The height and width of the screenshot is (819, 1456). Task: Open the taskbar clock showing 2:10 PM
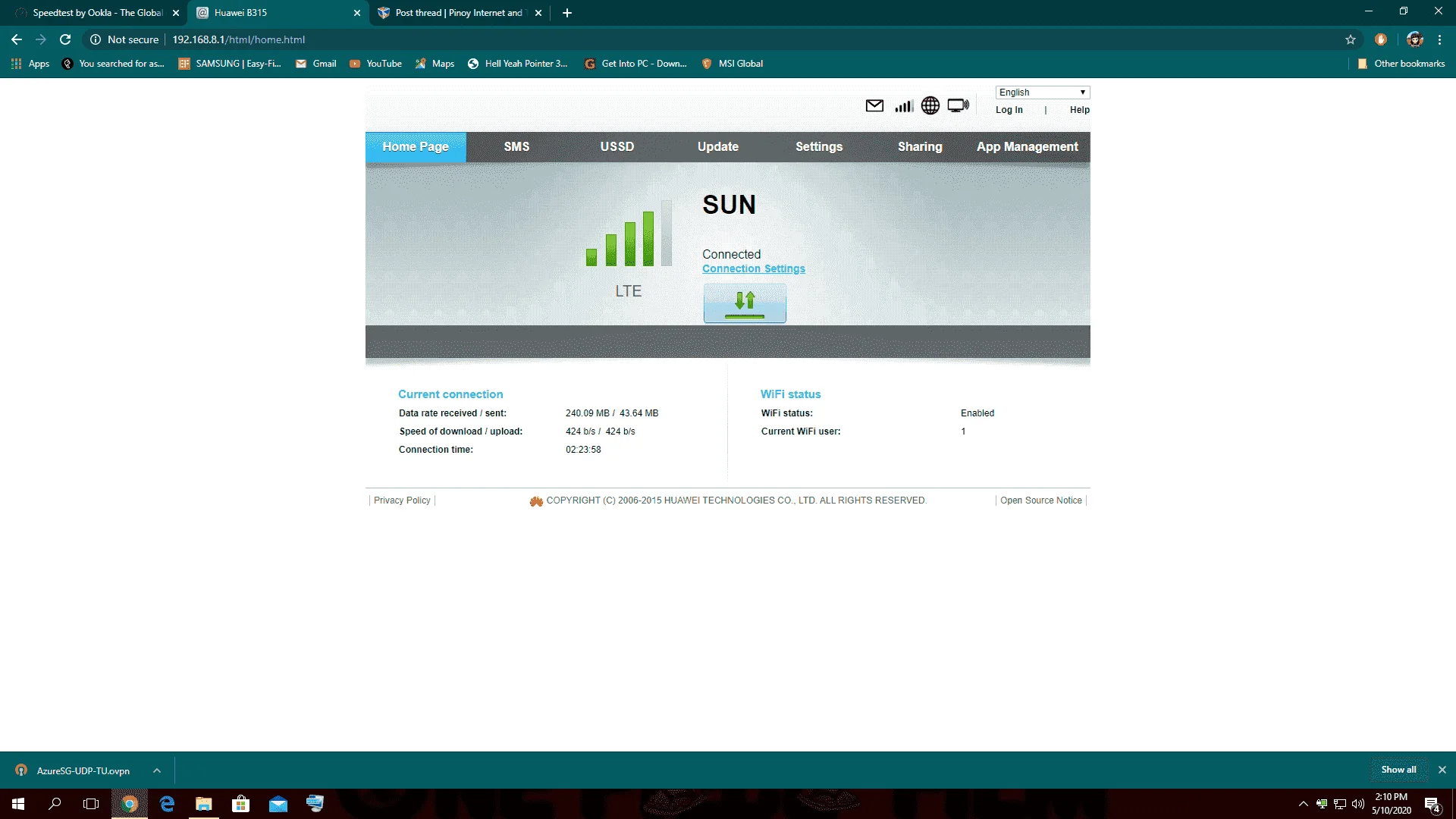tap(1392, 804)
